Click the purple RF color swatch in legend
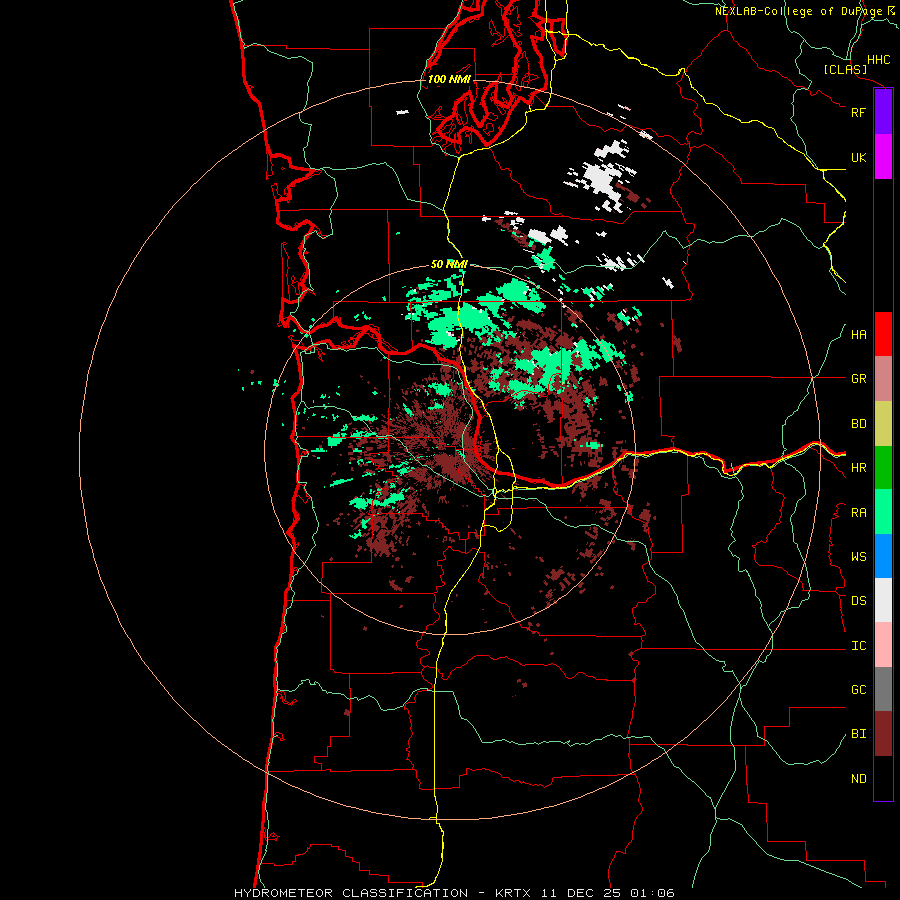Image resolution: width=900 pixels, height=900 pixels. [x=883, y=112]
